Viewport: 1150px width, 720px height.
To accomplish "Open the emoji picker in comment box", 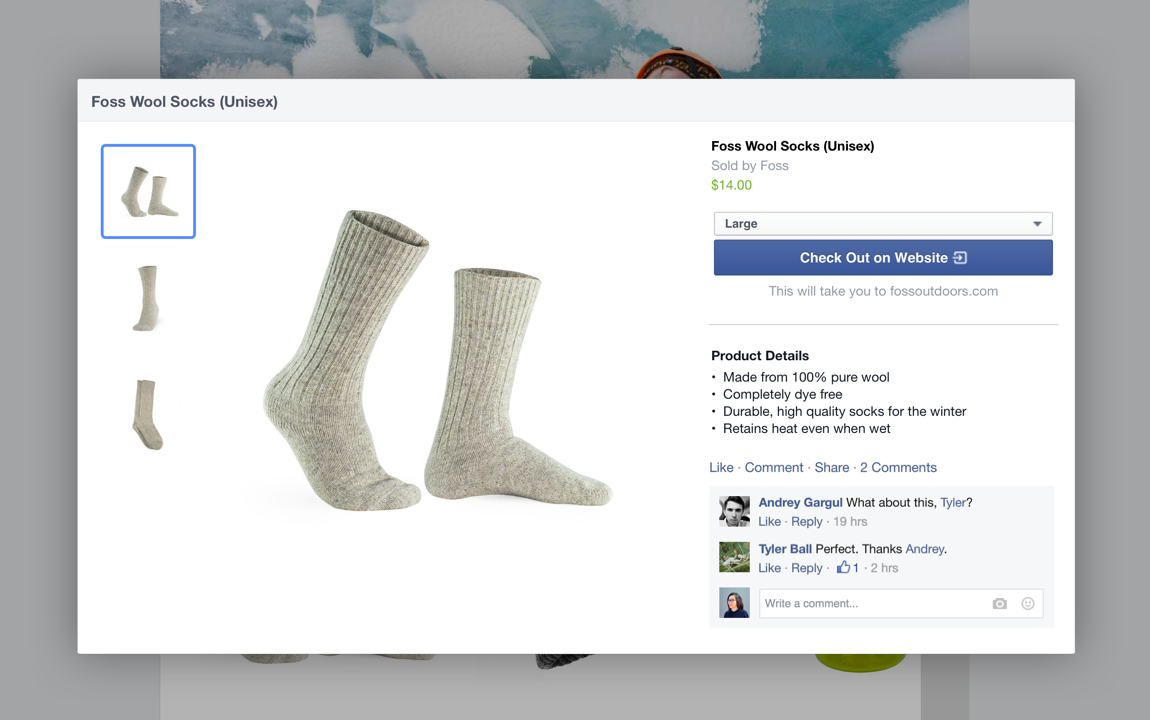I will (x=1028, y=603).
